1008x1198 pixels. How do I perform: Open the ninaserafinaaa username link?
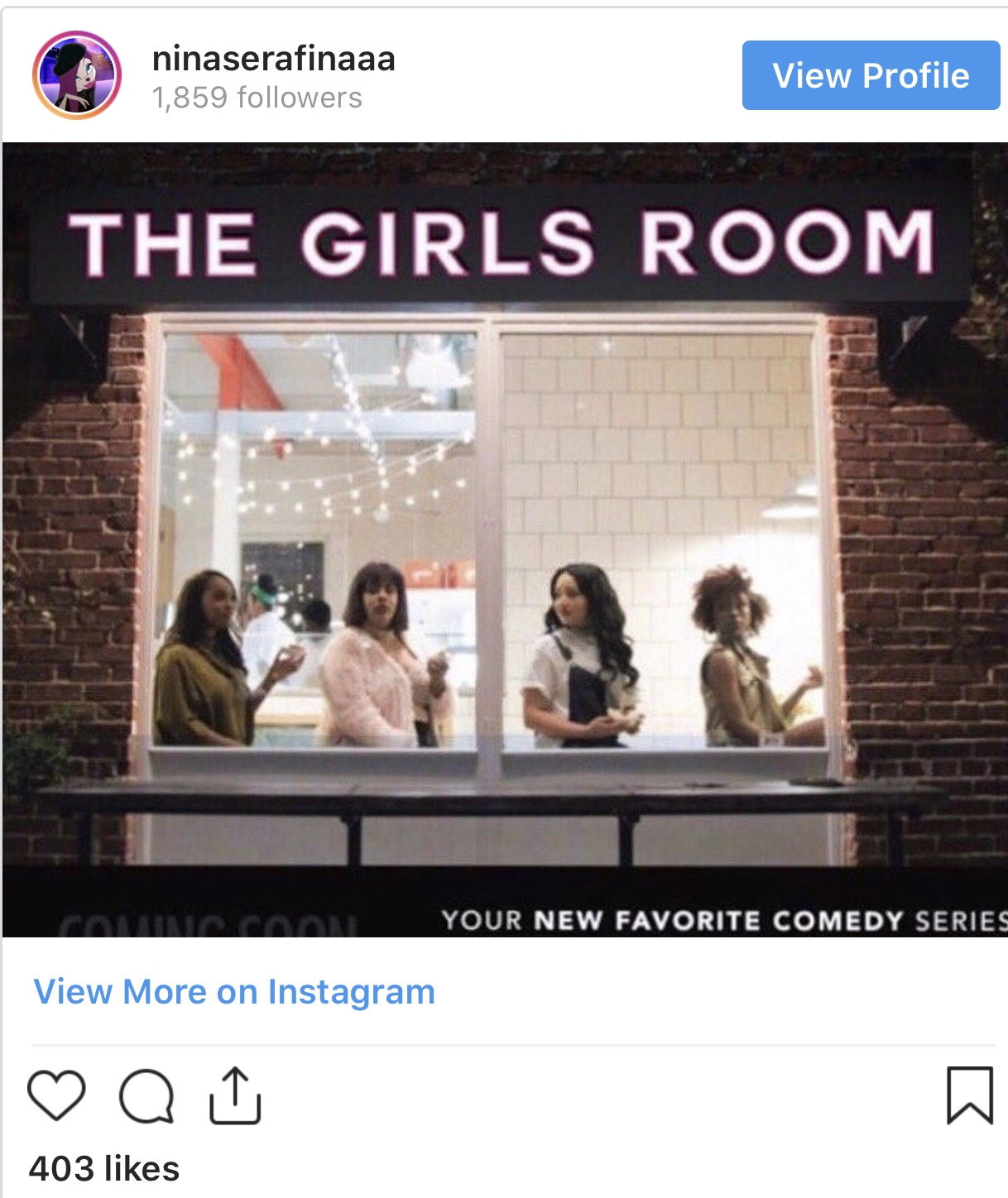pos(274,59)
